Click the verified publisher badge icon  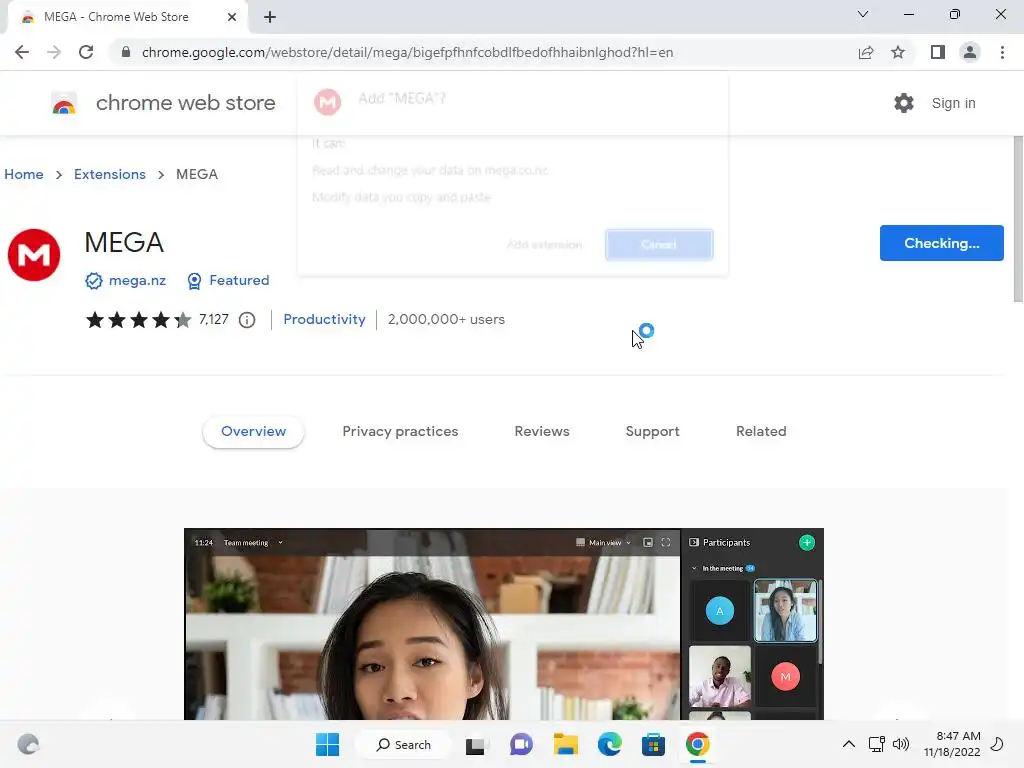tap(93, 281)
